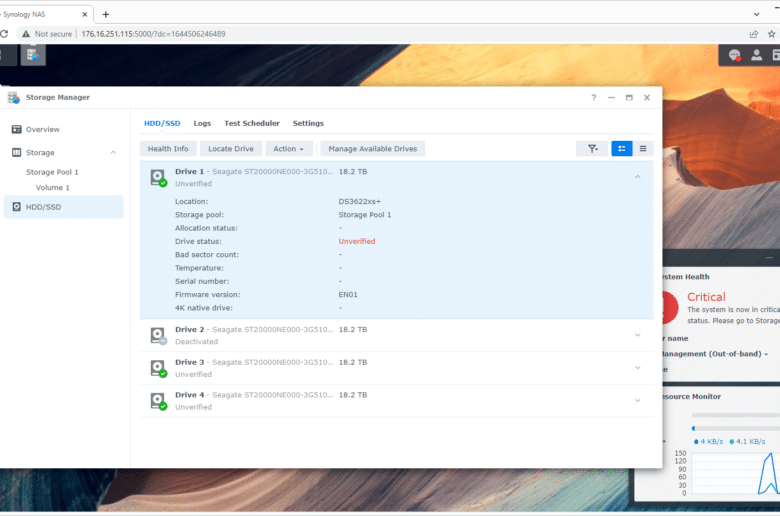This screenshot has width=780, height=516.
Task: Open the Action dropdown menu
Action: (289, 149)
